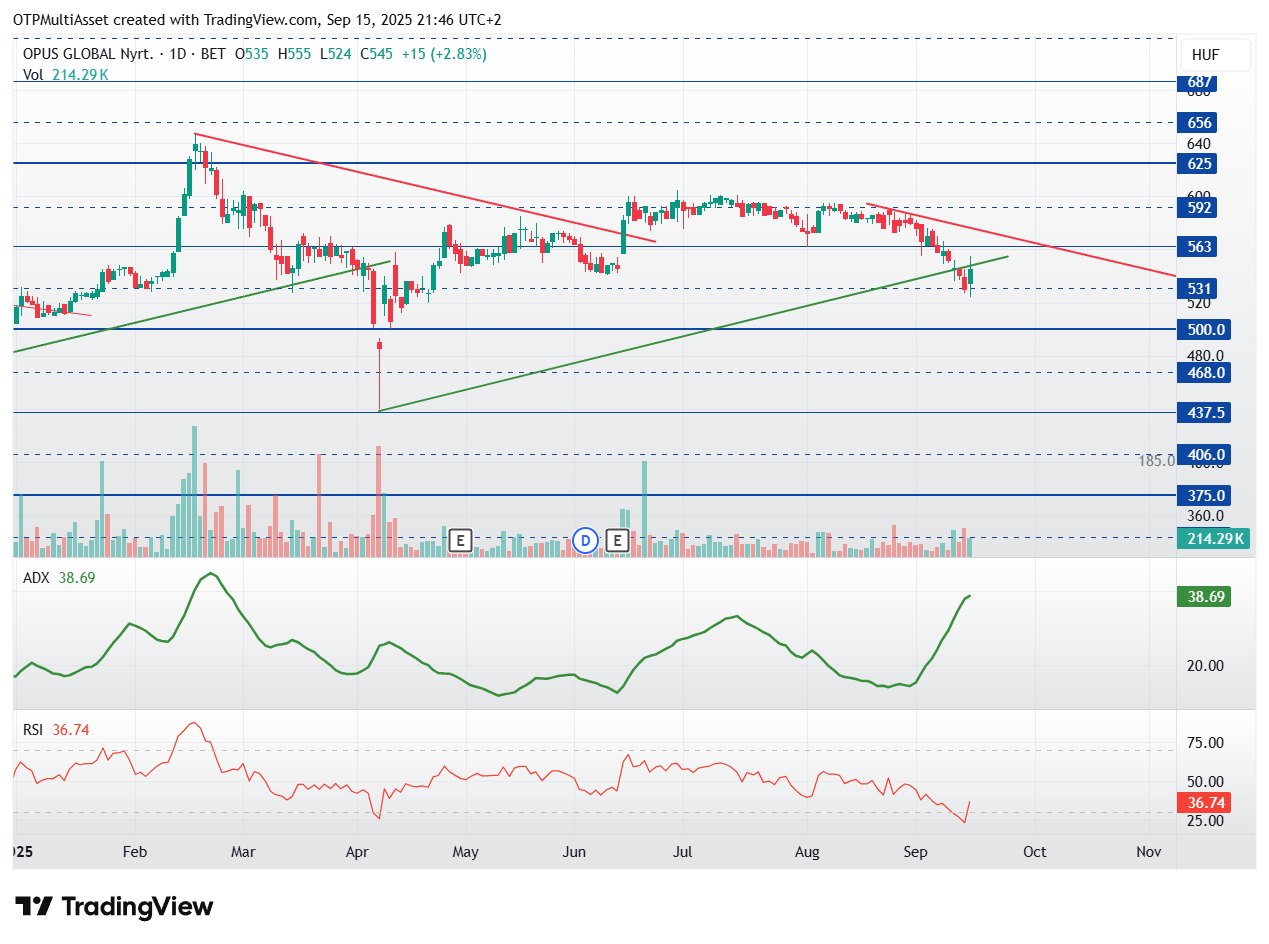1269x944 pixels.
Task: Click the 437.5 price level label
Action: click(x=1203, y=413)
